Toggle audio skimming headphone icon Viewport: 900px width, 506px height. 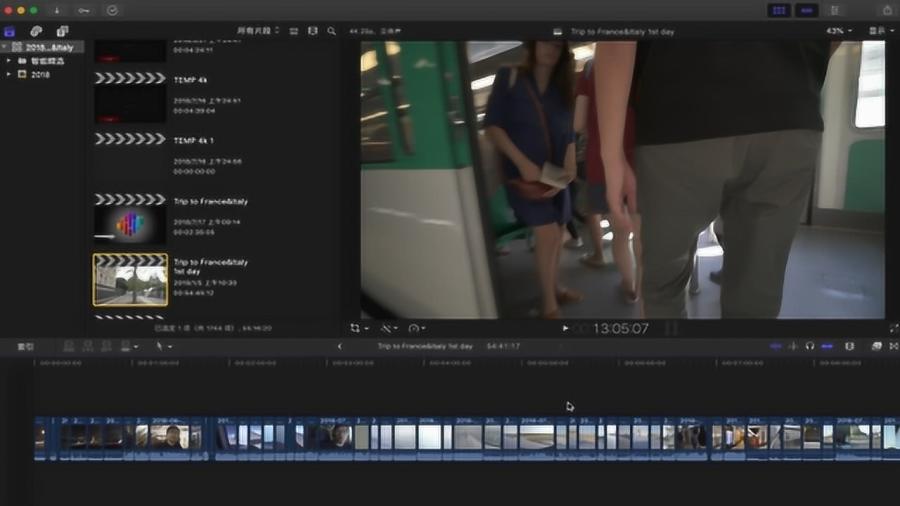810,346
